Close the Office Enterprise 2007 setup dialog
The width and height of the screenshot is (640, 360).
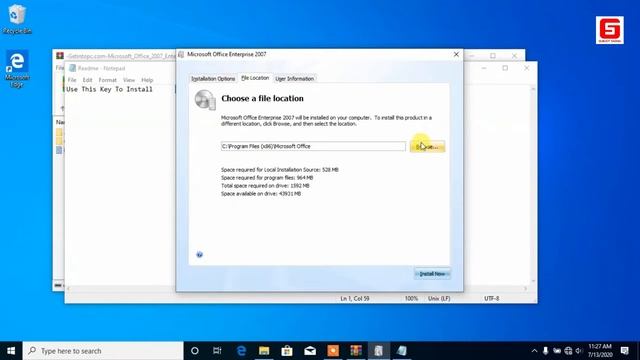point(456,54)
